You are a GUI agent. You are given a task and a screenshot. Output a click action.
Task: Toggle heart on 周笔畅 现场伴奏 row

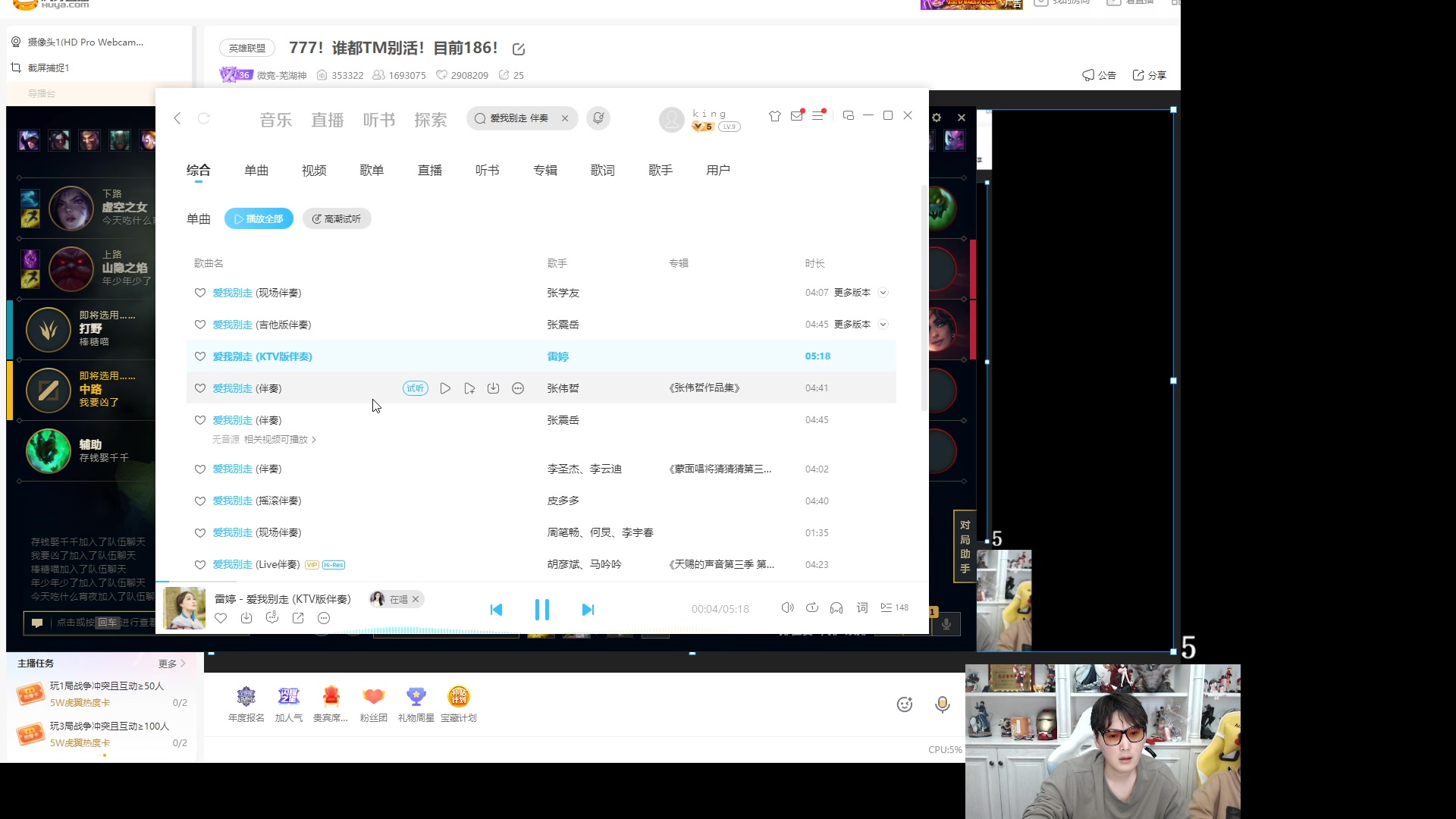click(x=200, y=533)
